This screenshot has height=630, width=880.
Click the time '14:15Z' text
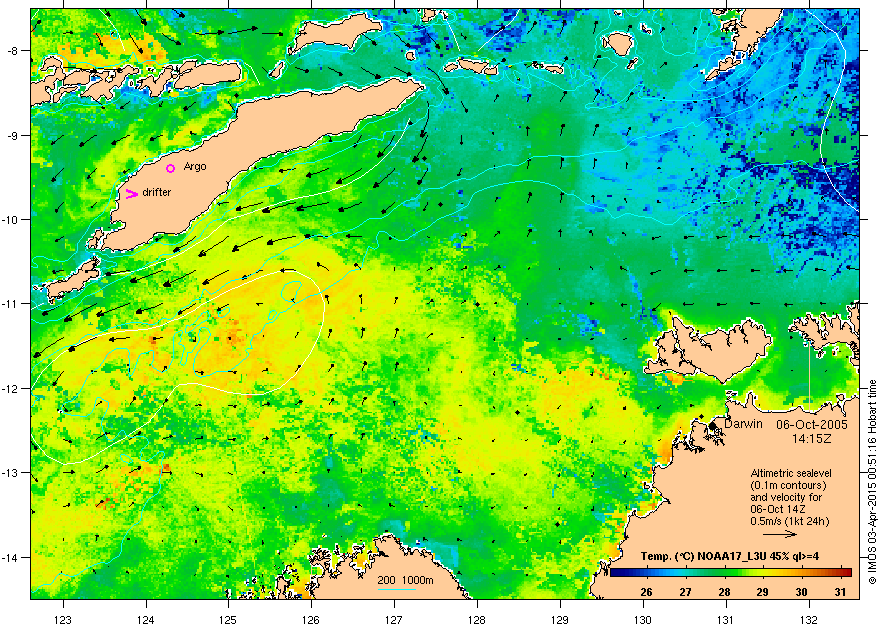click(x=812, y=438)
